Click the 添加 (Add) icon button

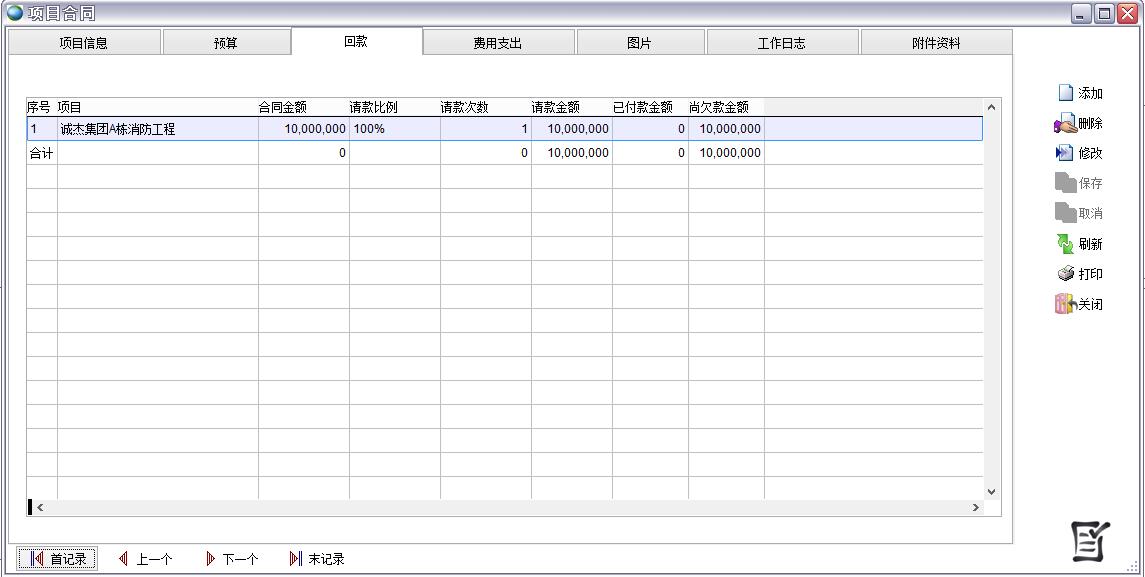pyautogui.click(x=1080, y=93)
